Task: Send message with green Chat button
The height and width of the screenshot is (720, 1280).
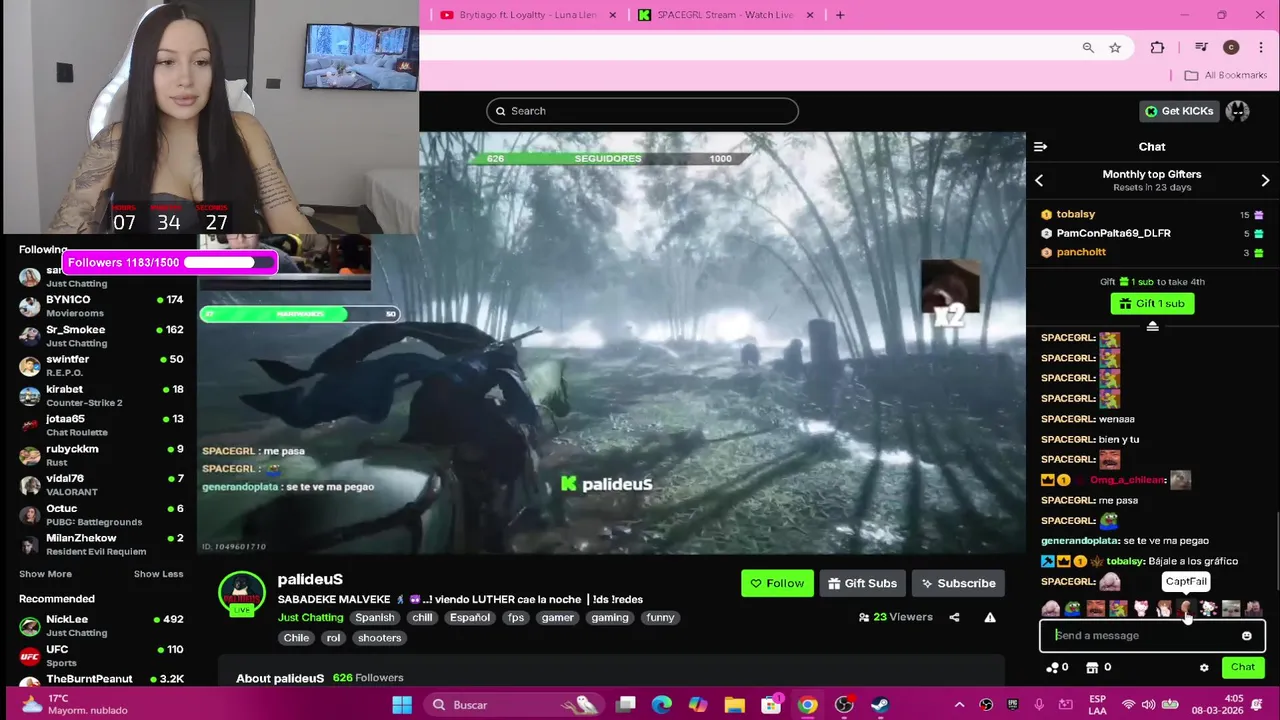Action: click(x=1243, y=667)
